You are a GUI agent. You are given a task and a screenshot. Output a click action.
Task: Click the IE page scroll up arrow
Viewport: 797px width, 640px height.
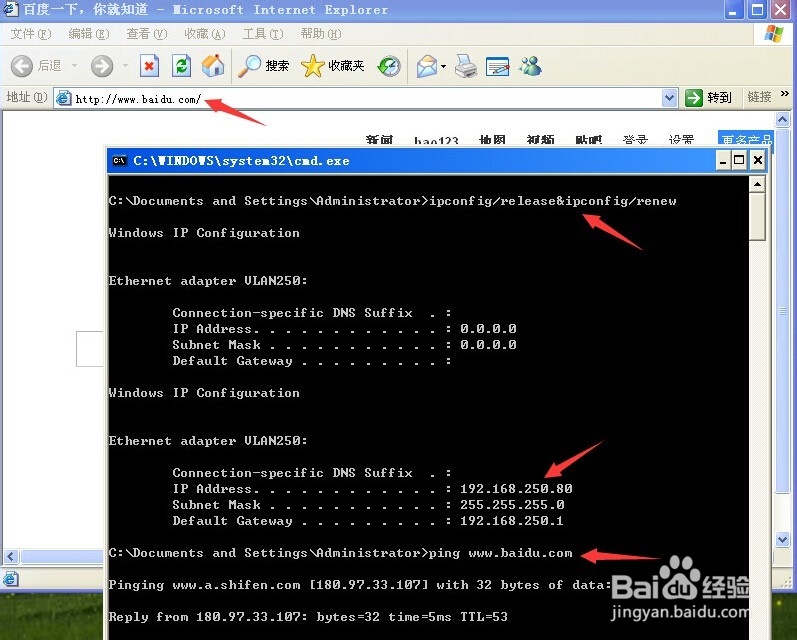tap(782, 120)
